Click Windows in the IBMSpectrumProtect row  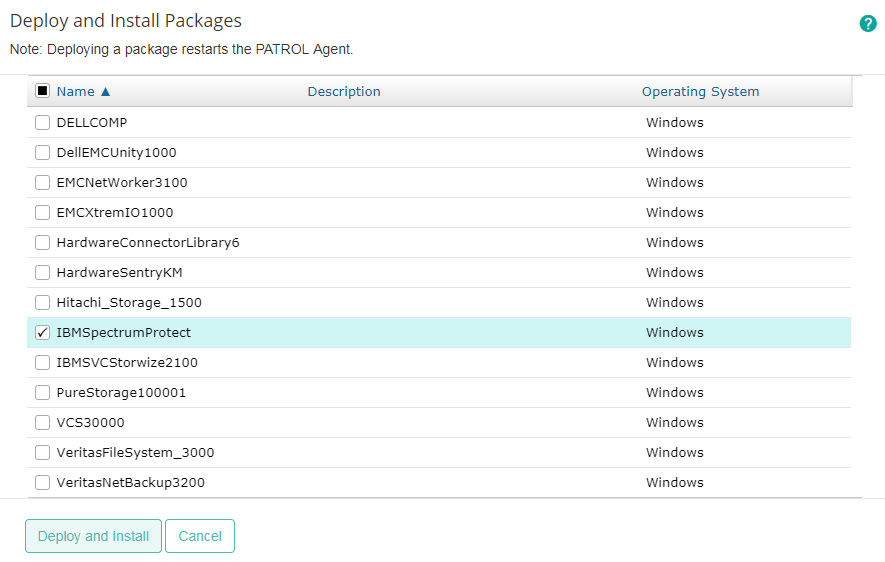[674, 332]
